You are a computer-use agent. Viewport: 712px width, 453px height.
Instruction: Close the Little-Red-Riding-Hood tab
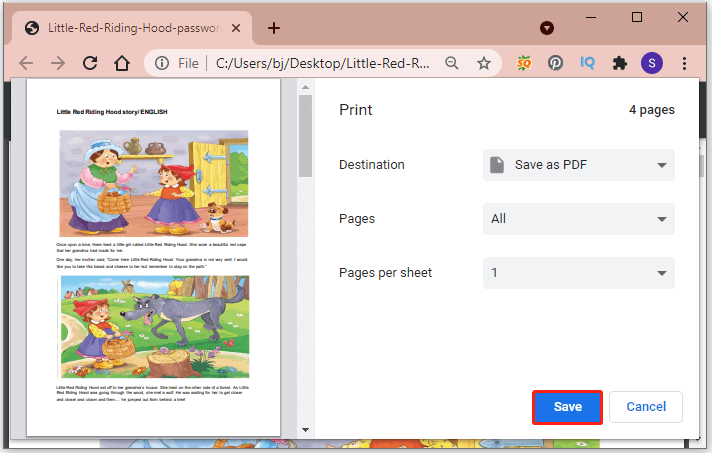point(236,28)
